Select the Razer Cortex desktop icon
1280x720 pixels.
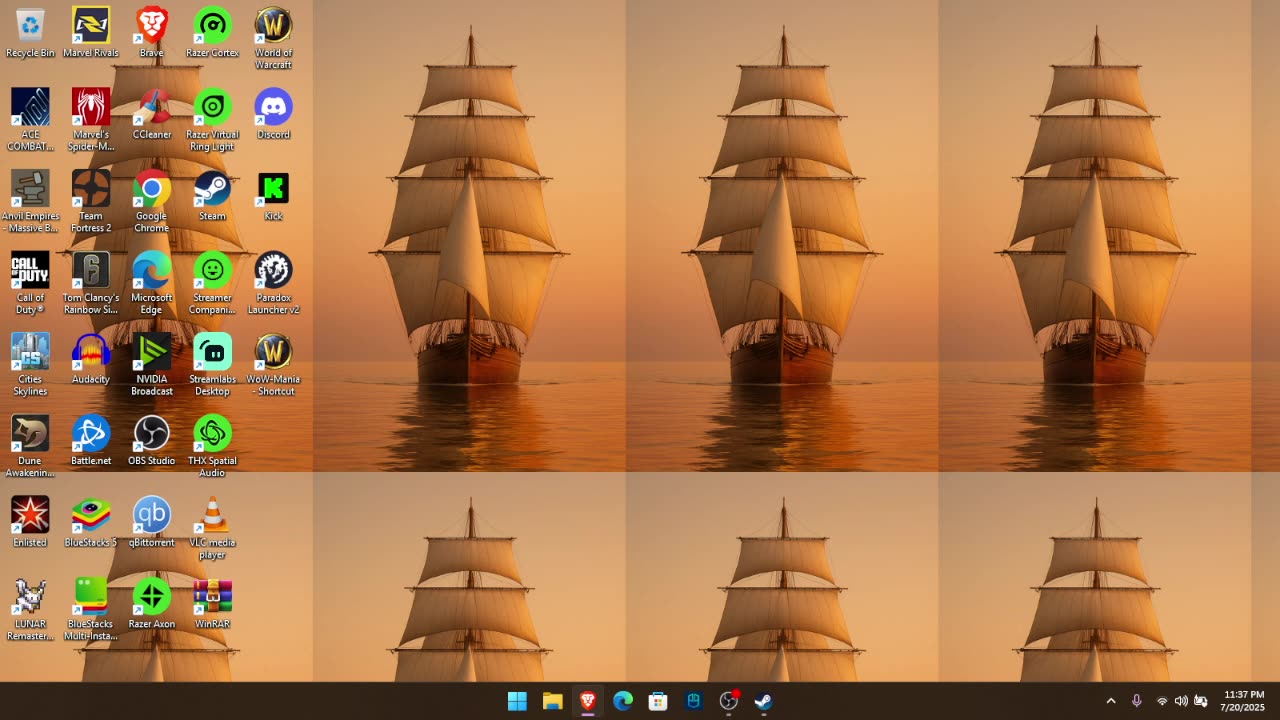click(212, 32)
